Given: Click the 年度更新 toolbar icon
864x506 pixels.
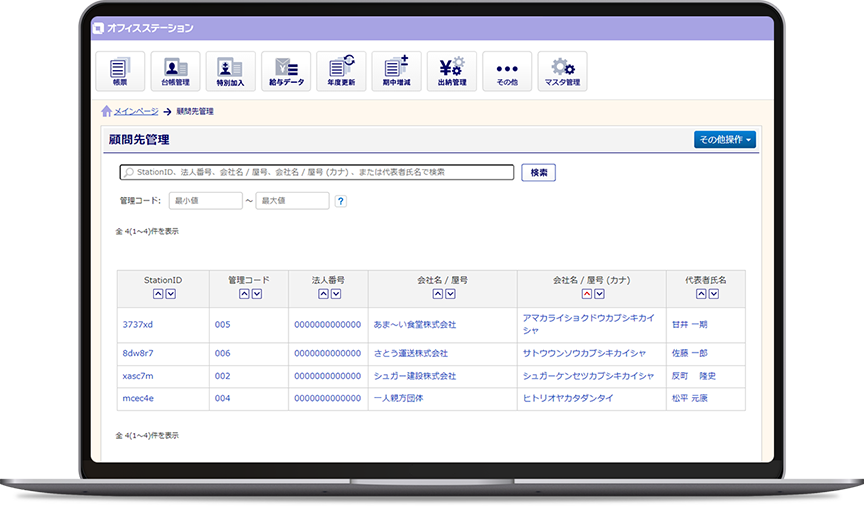Looking at the screenshot, I should click(x=341, y=71).
